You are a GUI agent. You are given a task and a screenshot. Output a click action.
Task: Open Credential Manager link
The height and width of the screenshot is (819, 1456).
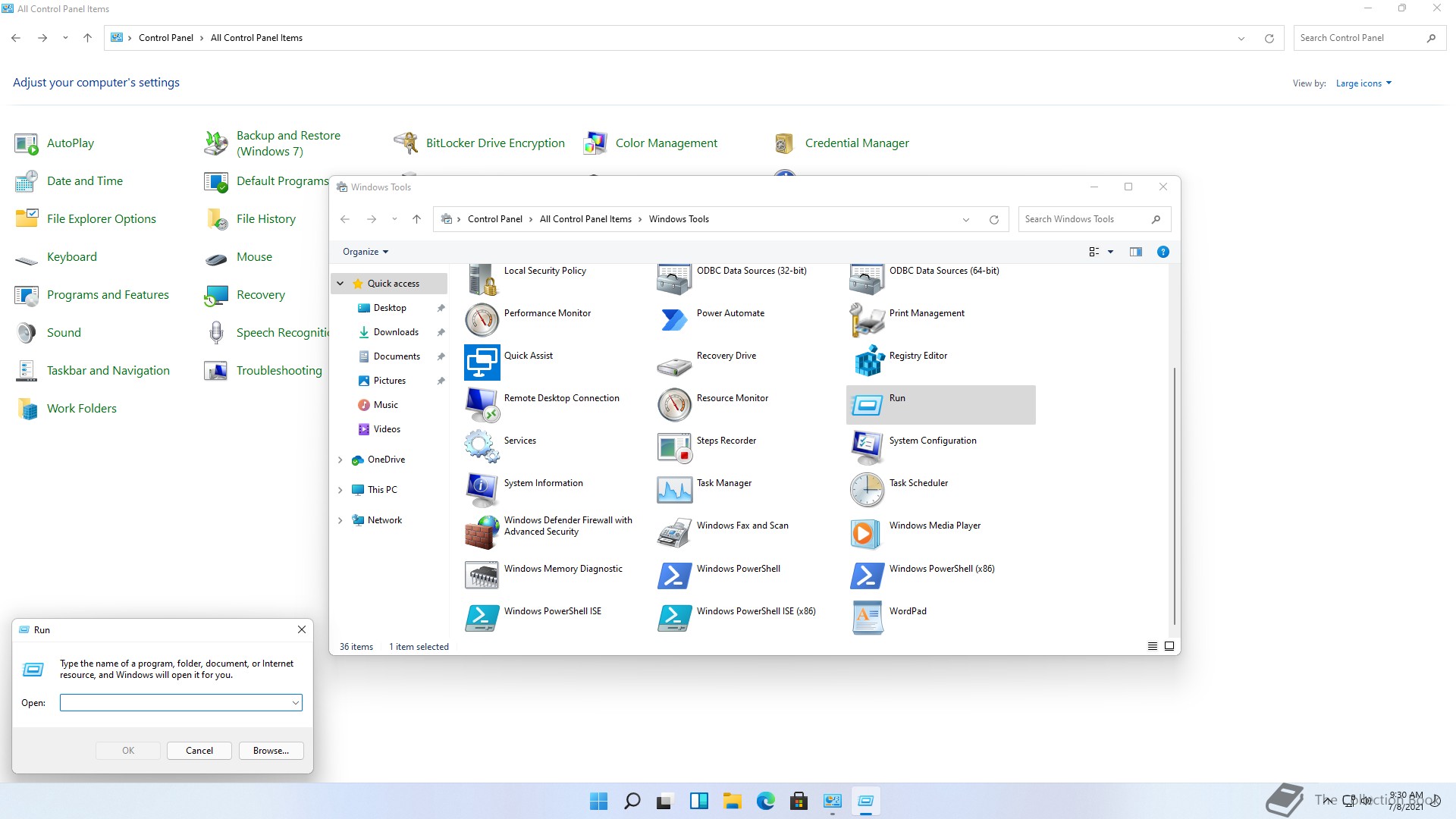[x=857, y=143]
